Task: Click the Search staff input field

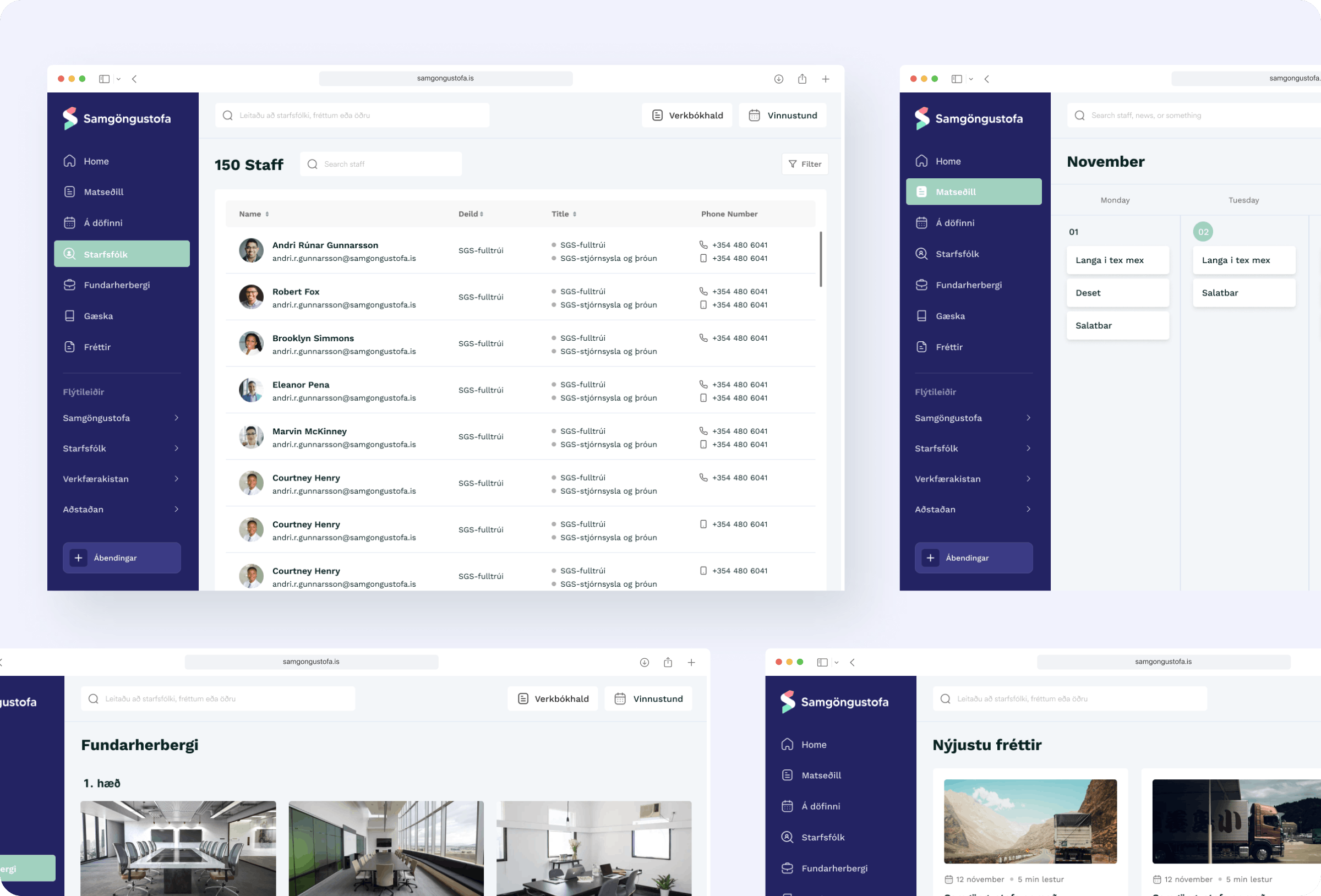Action: point(380,165)
